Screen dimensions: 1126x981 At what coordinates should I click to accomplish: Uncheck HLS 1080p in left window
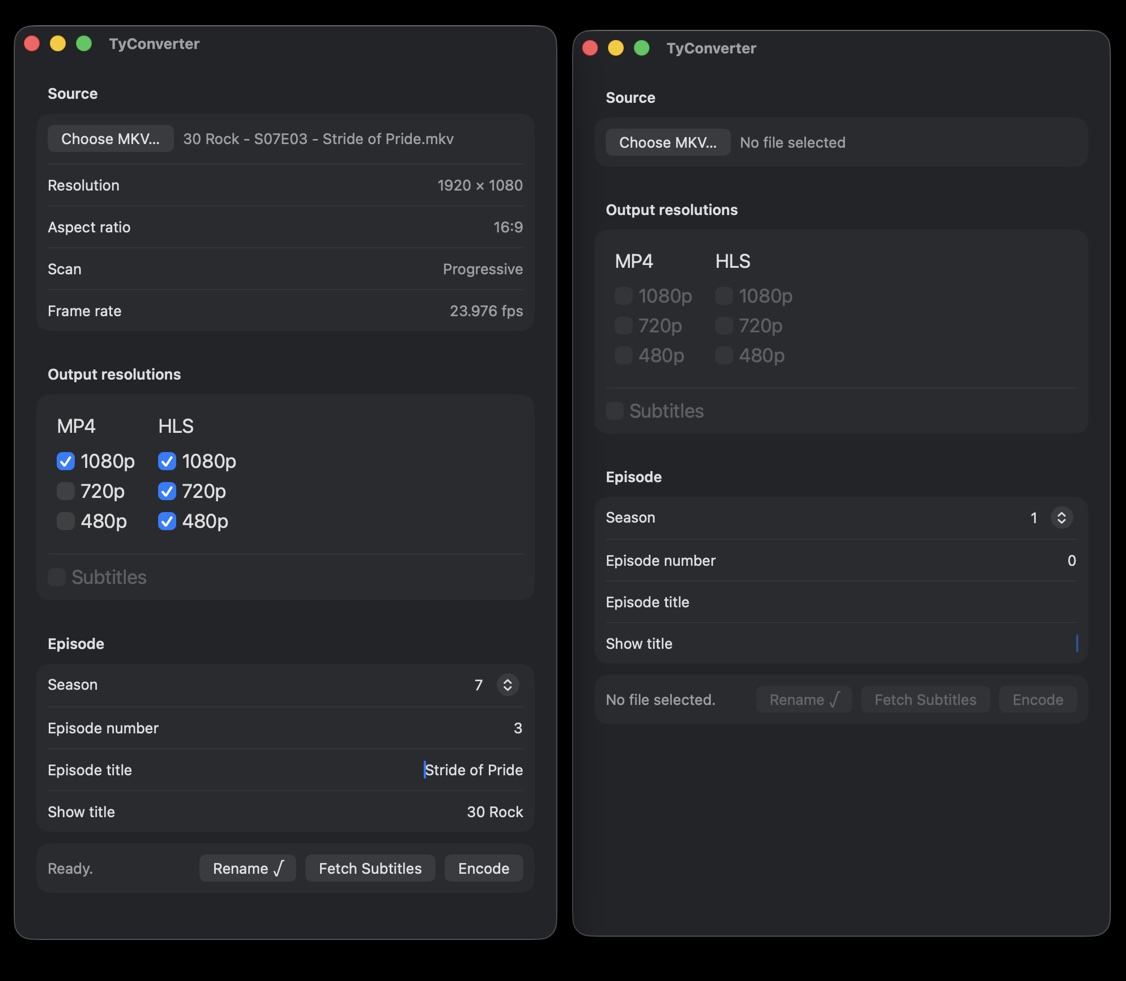click(x=167, y=461)
